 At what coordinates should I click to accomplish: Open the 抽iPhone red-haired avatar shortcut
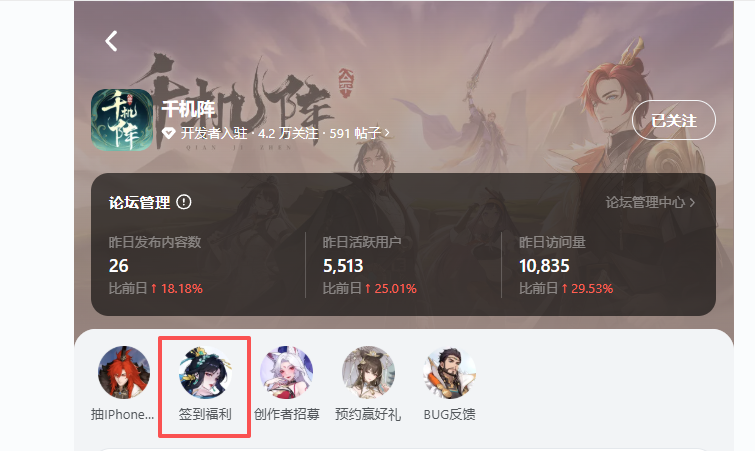coord(124,372)
